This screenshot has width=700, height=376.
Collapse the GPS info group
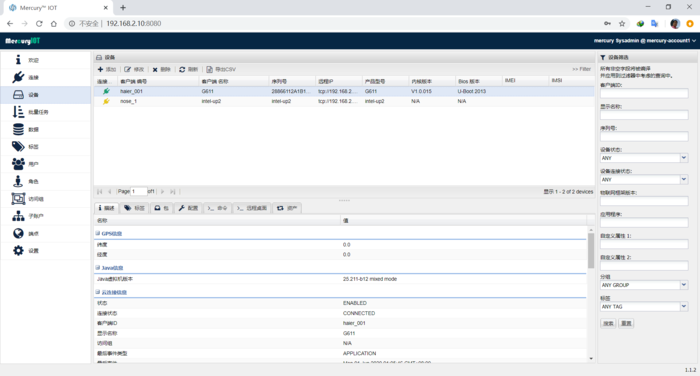pos(98,233)
